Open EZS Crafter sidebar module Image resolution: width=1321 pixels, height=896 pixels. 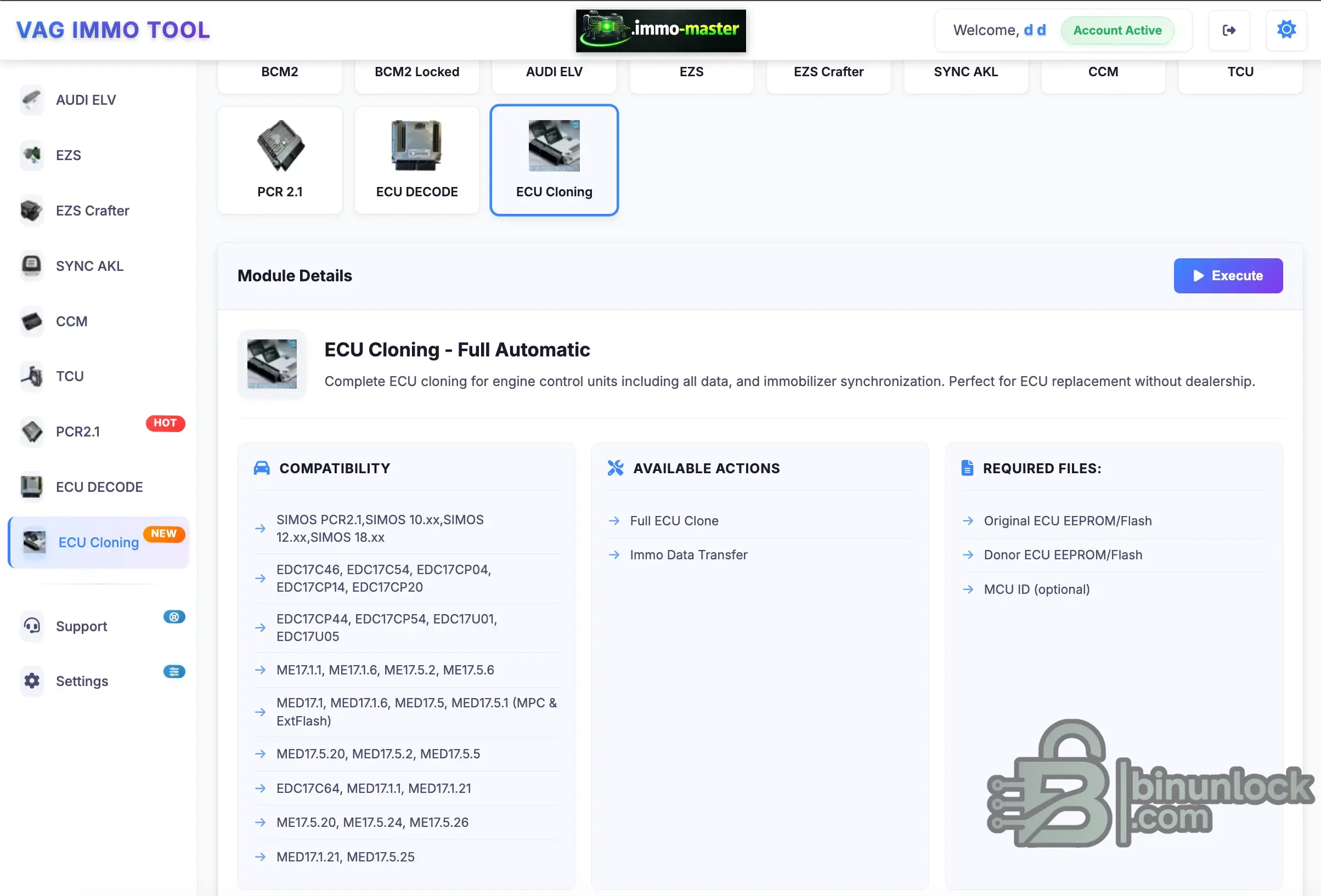(x=92, y=211)
